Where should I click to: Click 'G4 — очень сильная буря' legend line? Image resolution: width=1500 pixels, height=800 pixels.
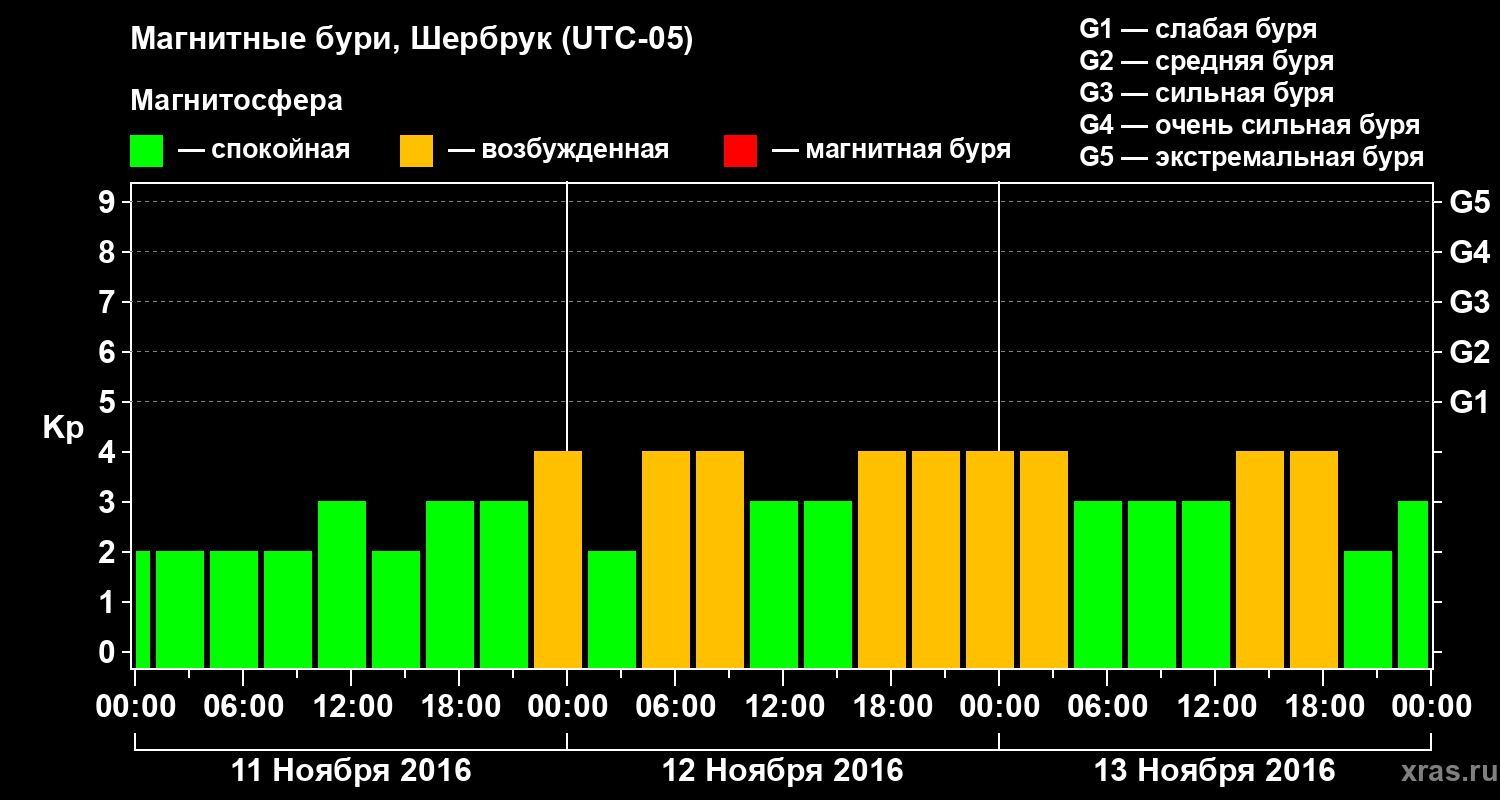click(1249, 125)
